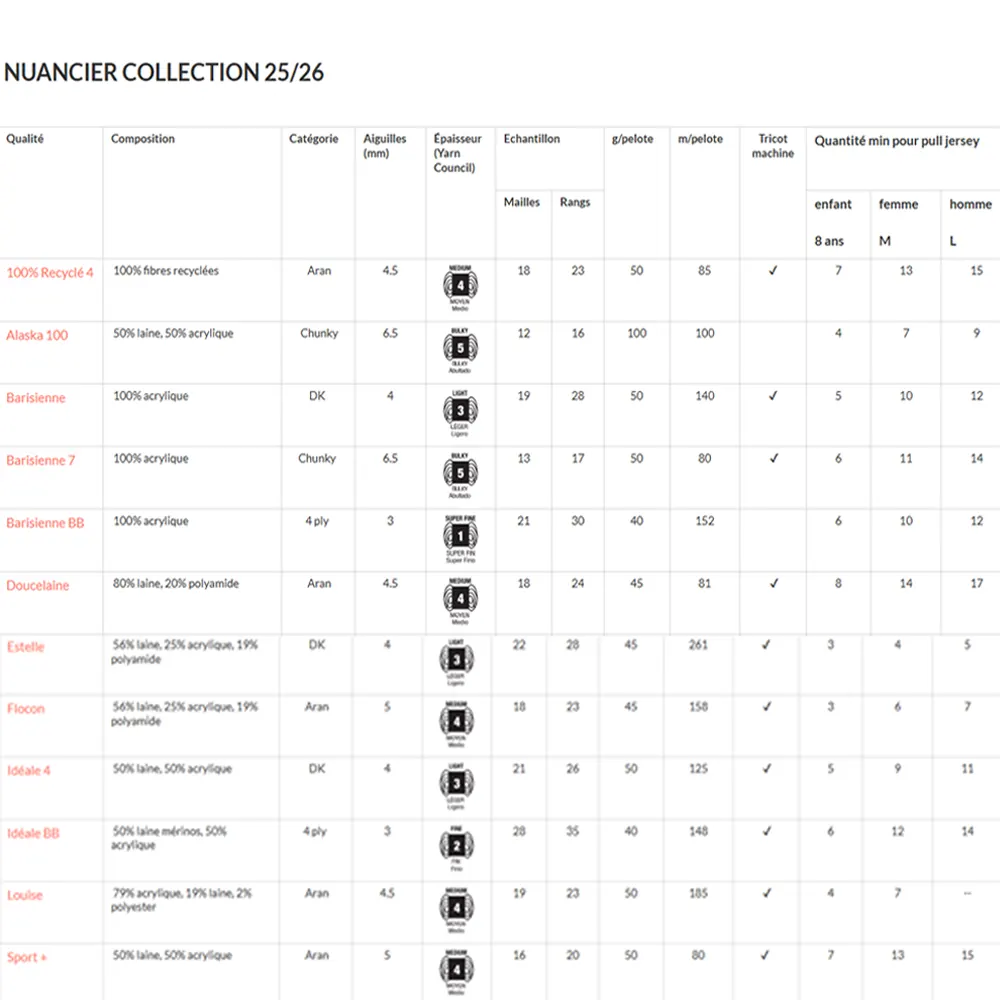Click the Composition column header
Screen dimensions: 1000x1000
pyautogui.click(x=143, y=138)
